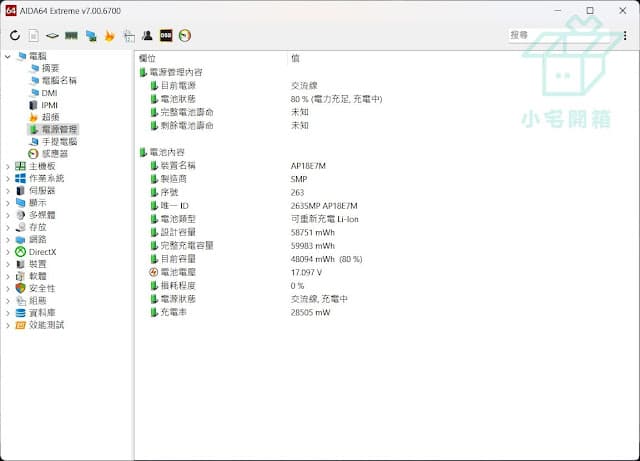Expand the 主機板 tree node
Viewport: 640px width, 461px height.
[x=7, y=167]
